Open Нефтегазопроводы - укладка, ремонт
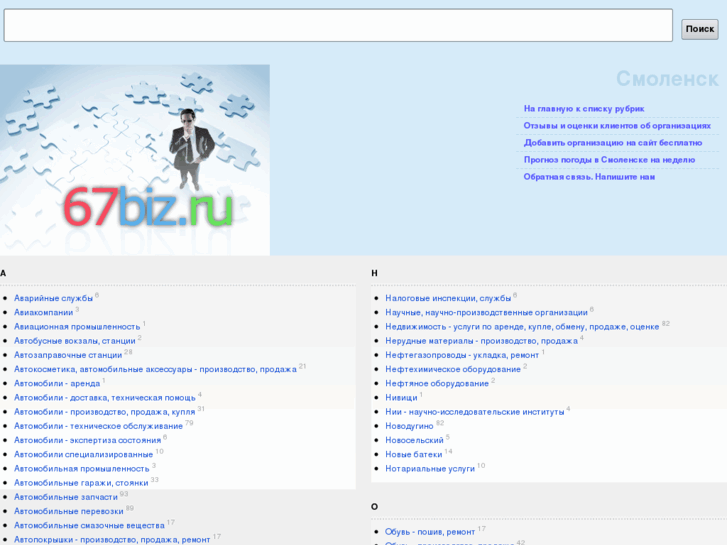The height and width of the screenshot is (545, 727). (x=462, y=355)
